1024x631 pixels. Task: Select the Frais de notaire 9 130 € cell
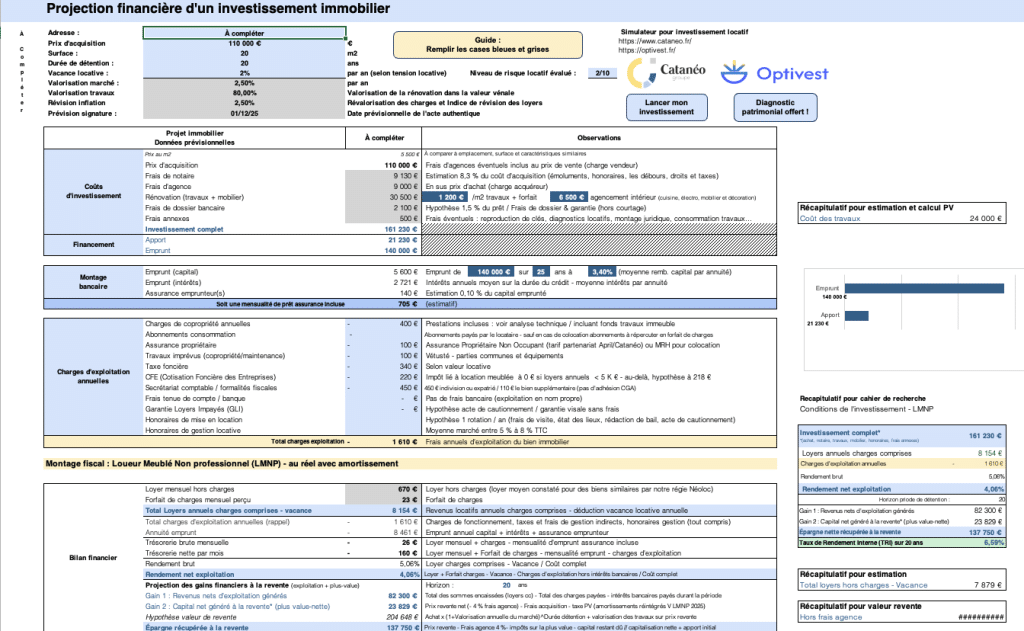[383, 176]
